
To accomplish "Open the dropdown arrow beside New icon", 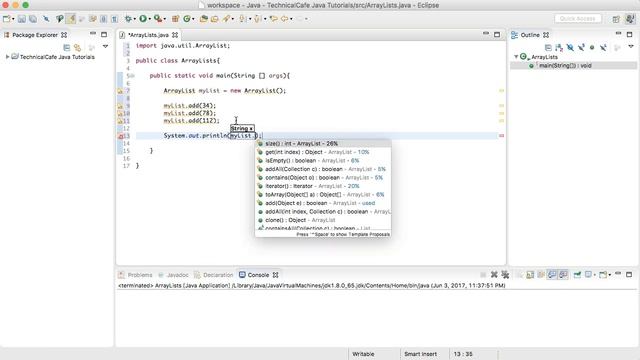I will tap(13, 19).
